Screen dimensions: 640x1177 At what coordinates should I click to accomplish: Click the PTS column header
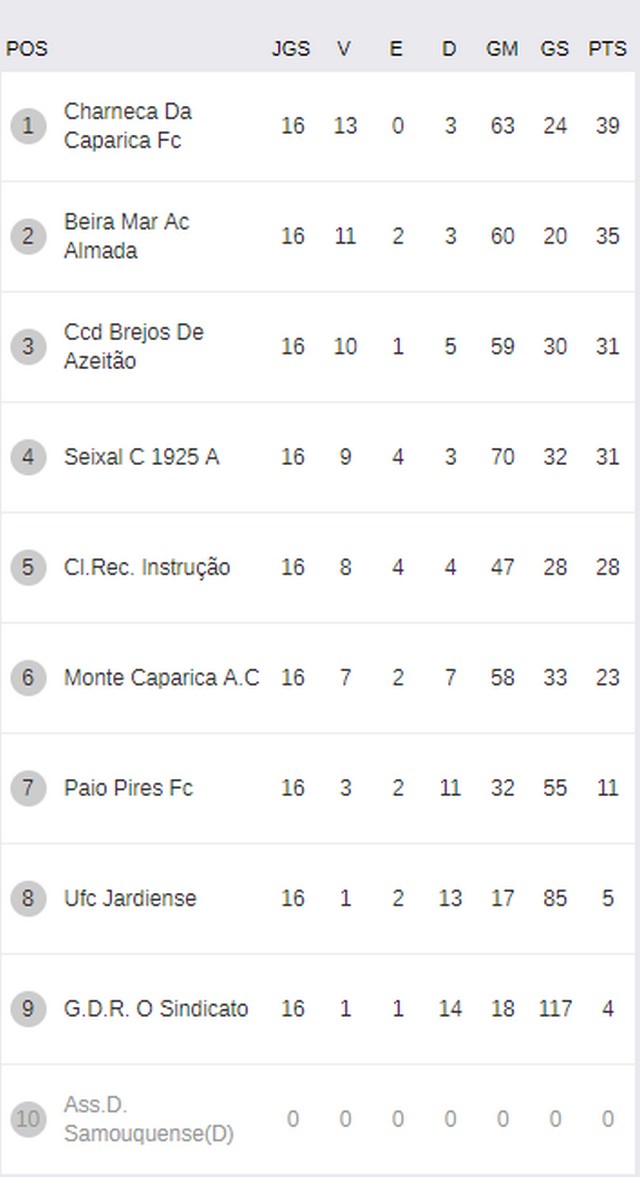pos(607,49)
